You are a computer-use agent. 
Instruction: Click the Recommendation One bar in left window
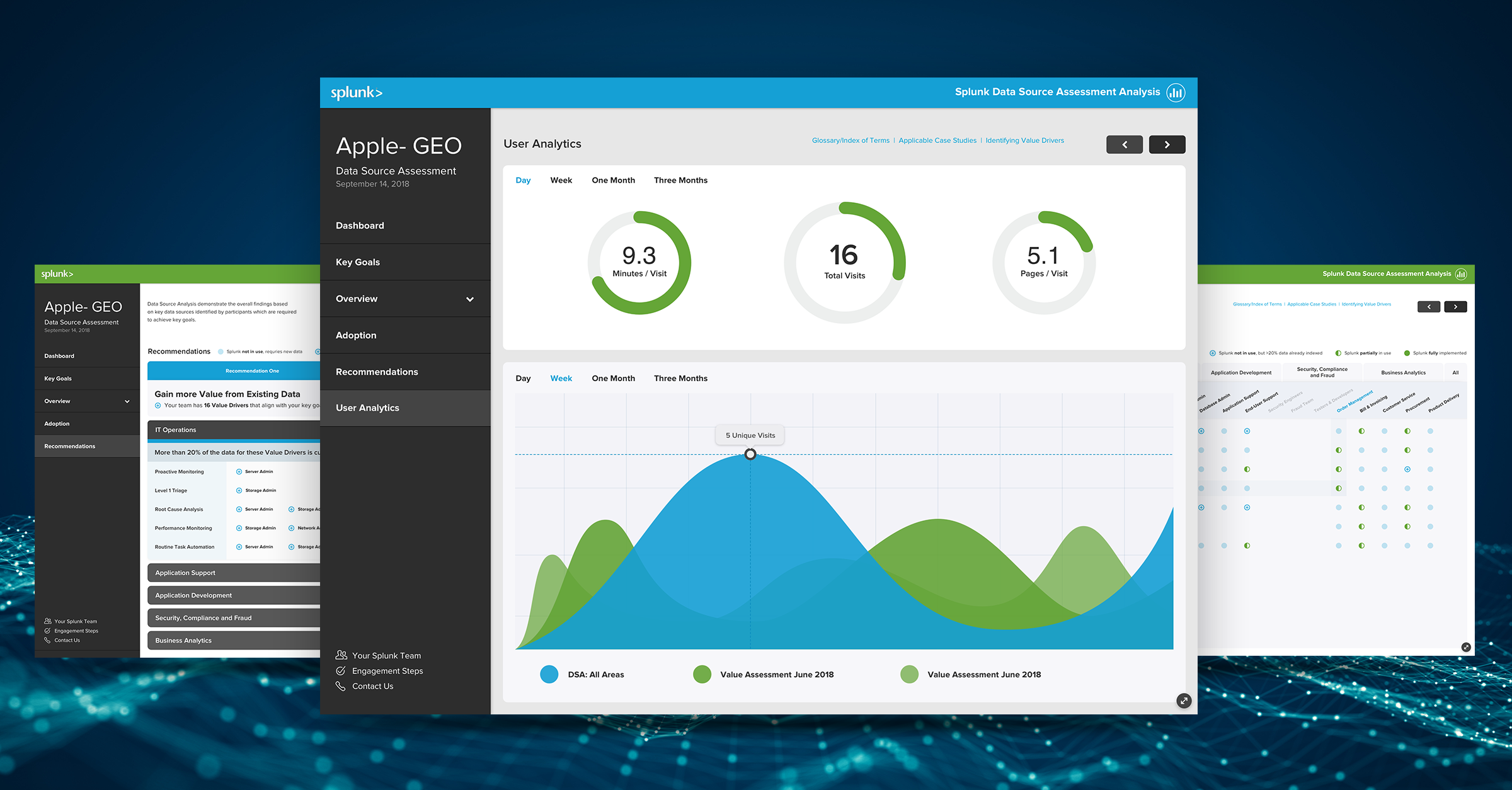pos(234,371)
